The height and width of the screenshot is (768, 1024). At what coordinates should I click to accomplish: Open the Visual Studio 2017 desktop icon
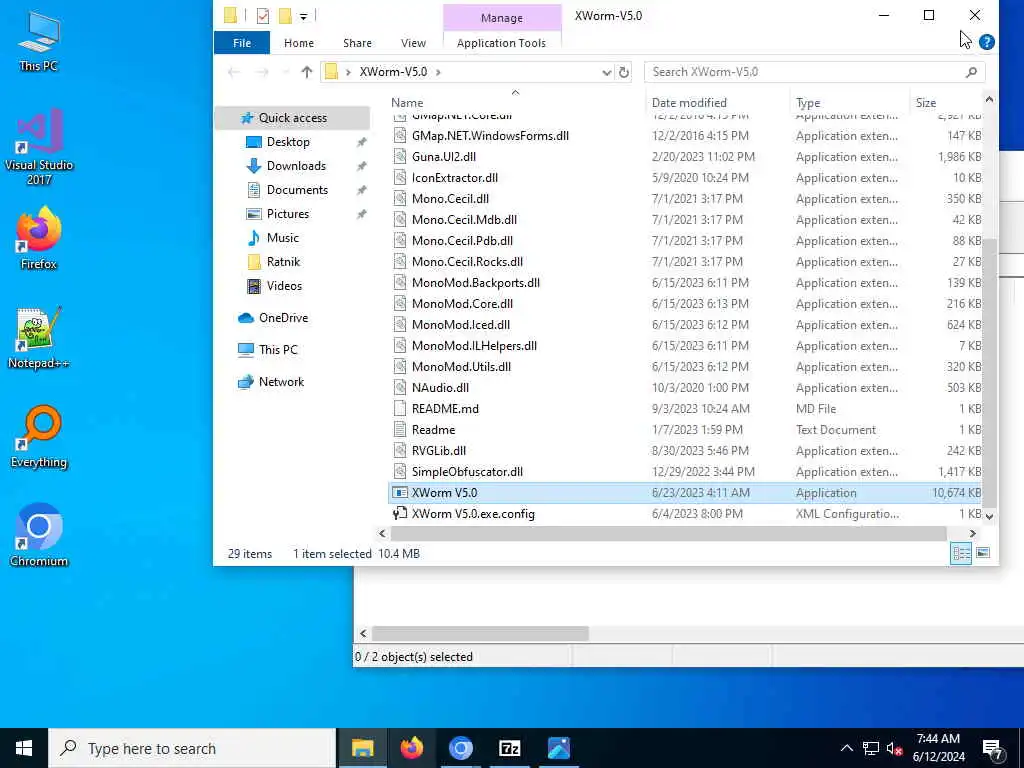tap(39, 148)
